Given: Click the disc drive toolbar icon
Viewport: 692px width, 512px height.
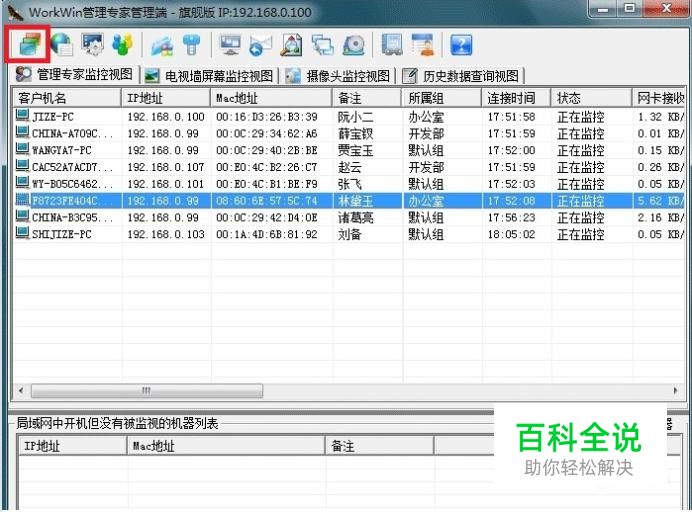Looking at the screenshot, I should [354, 45].
